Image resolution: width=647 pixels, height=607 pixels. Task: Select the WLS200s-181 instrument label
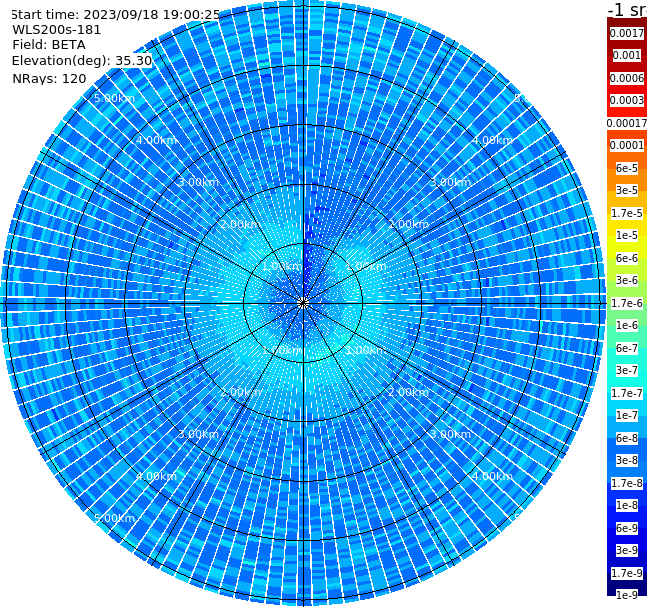tap(57, 30)
